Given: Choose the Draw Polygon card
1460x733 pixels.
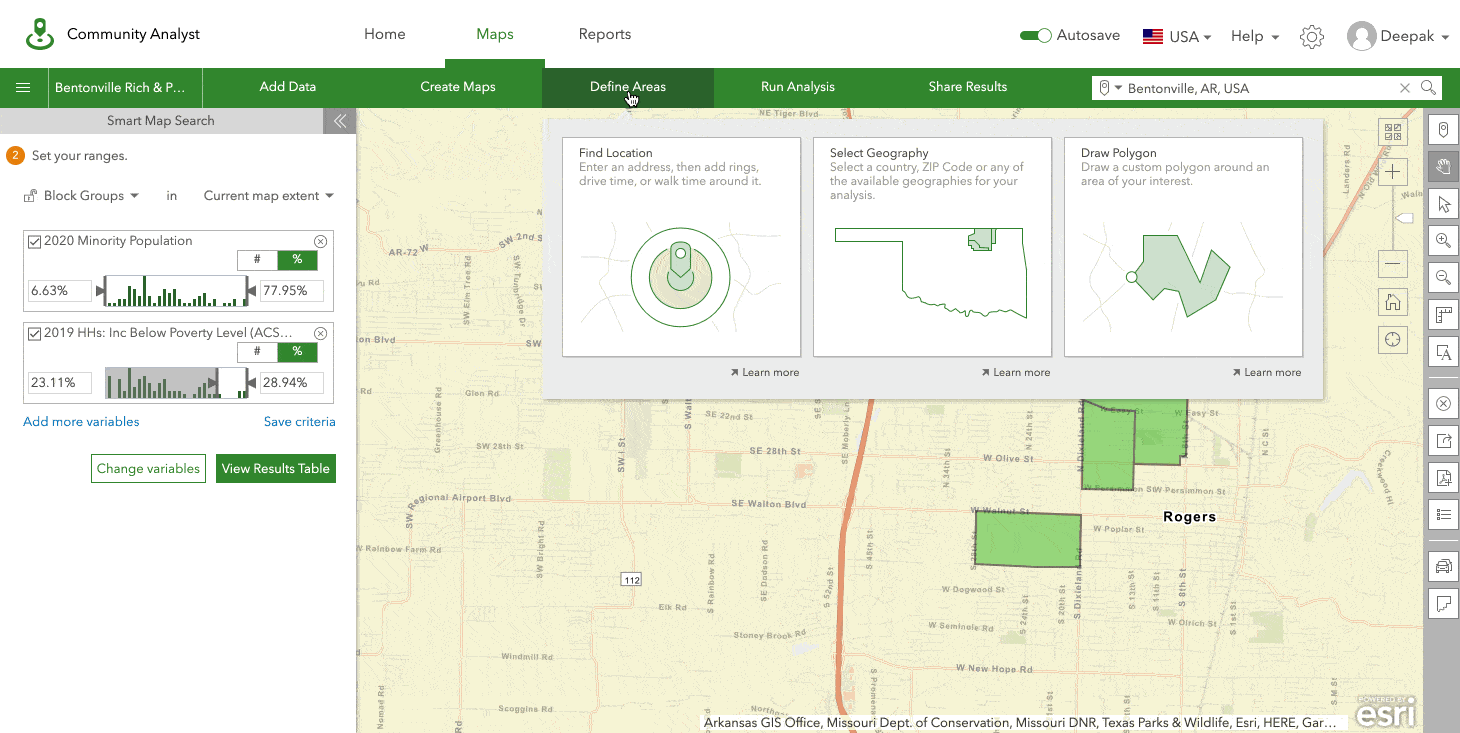Looking at the screenshot, I should coord(1184,247).
